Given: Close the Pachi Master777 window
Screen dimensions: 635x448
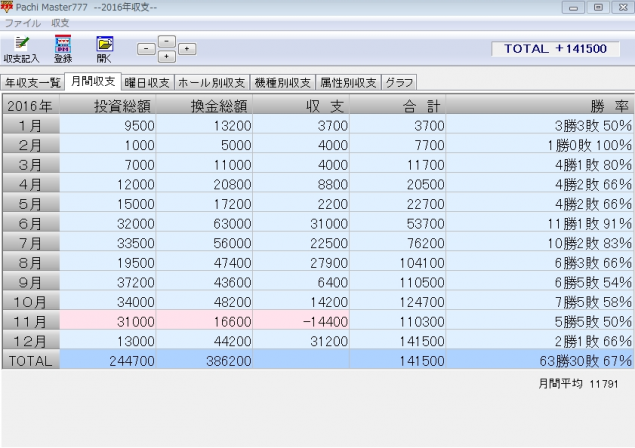Looking at the screenshot, I should pos(623,7).
